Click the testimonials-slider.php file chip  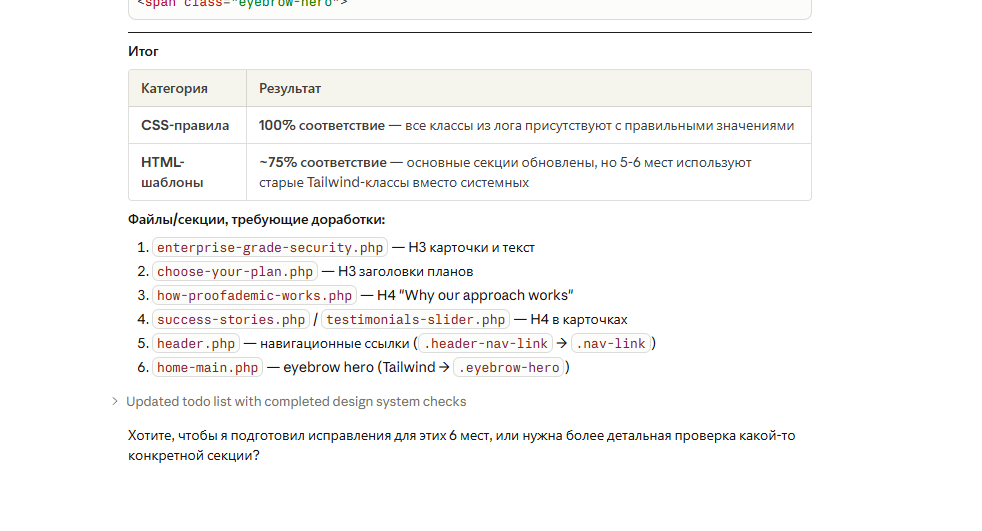click(x=416, y=320)
